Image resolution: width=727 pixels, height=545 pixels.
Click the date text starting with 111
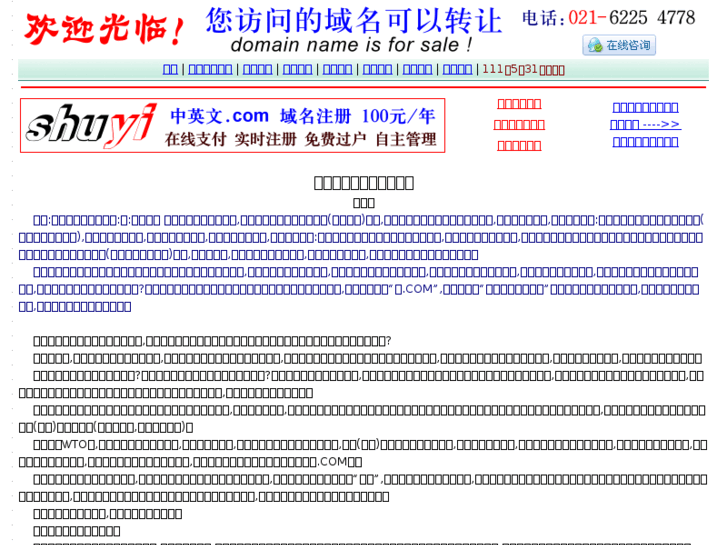pyautogui.click(x=523, y=70)
